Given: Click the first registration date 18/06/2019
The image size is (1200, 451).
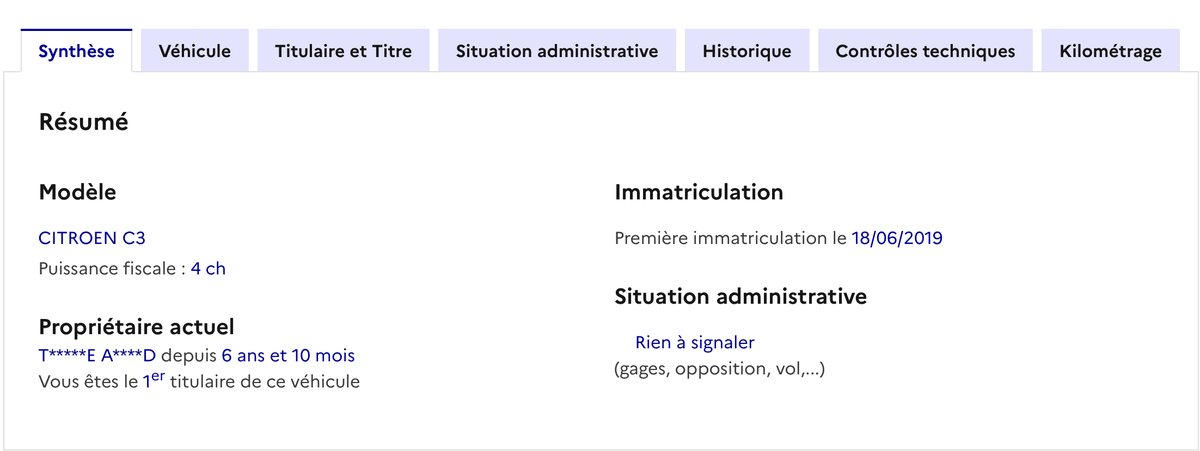Looking at the screenshot, I should 897,238.
